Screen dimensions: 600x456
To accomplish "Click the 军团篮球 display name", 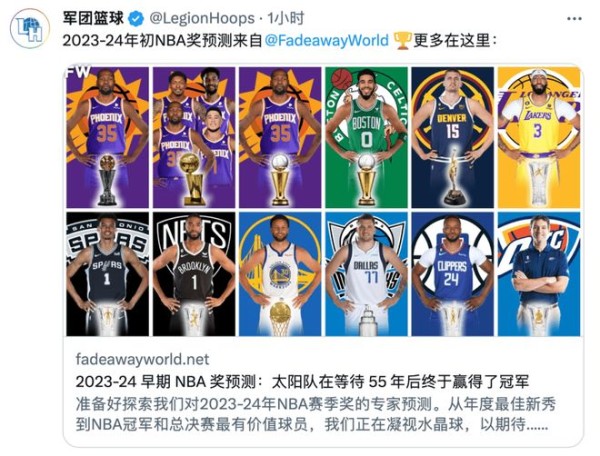I will point(93,18).
